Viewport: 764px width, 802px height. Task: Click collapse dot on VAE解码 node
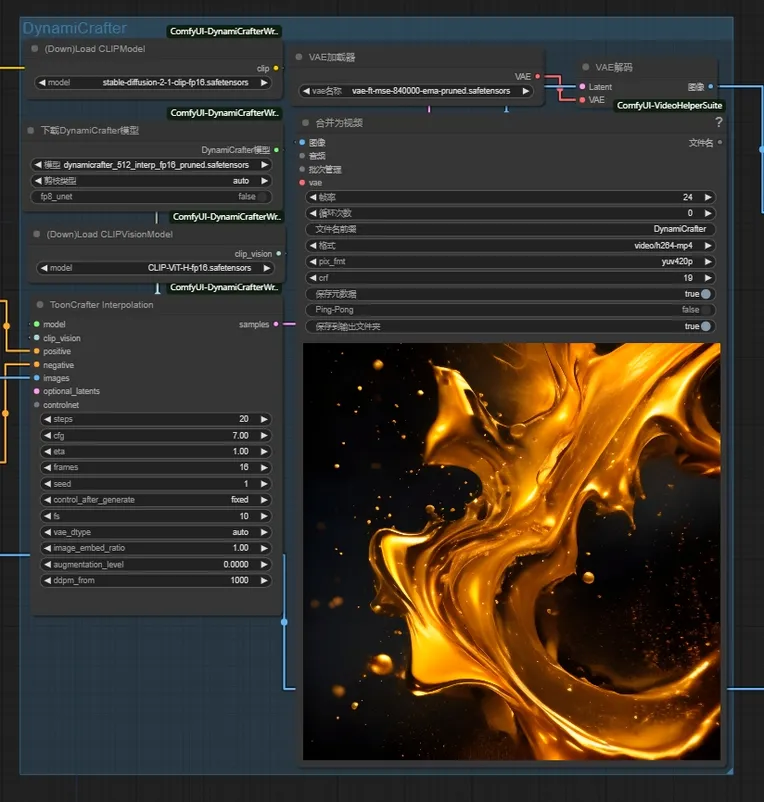coord(584,68)
